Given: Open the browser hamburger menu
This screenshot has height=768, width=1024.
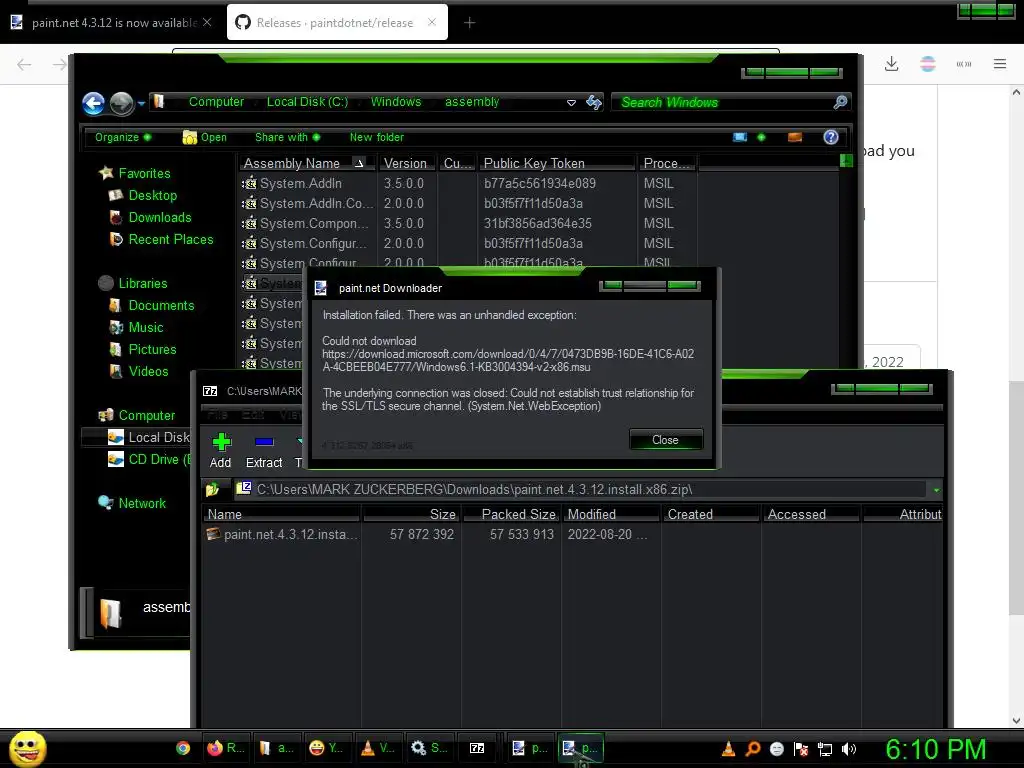Looking at the screenshot, I should (x=1000, y=63).
